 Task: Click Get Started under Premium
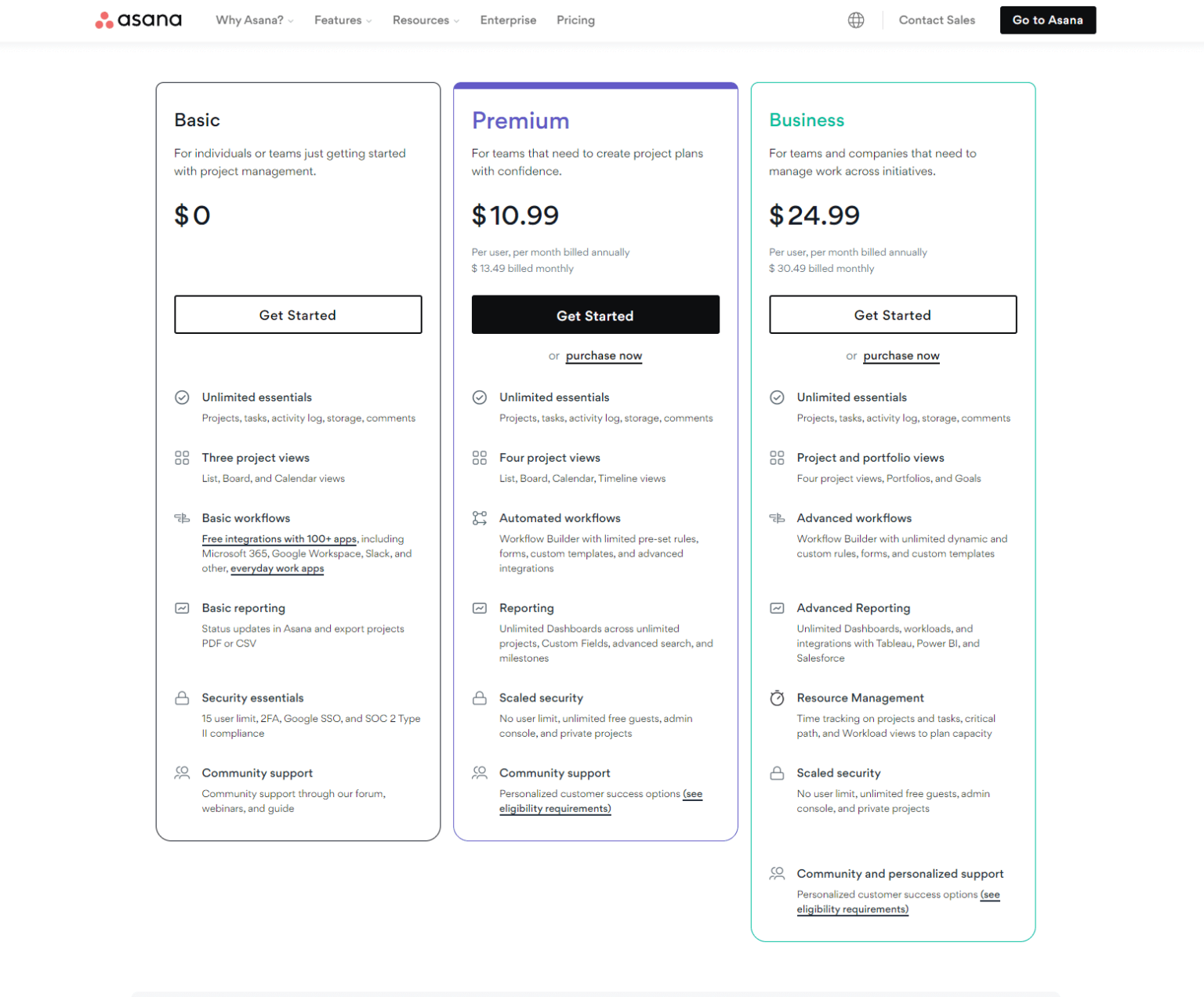pyautogui.click(x=595, y=315)
